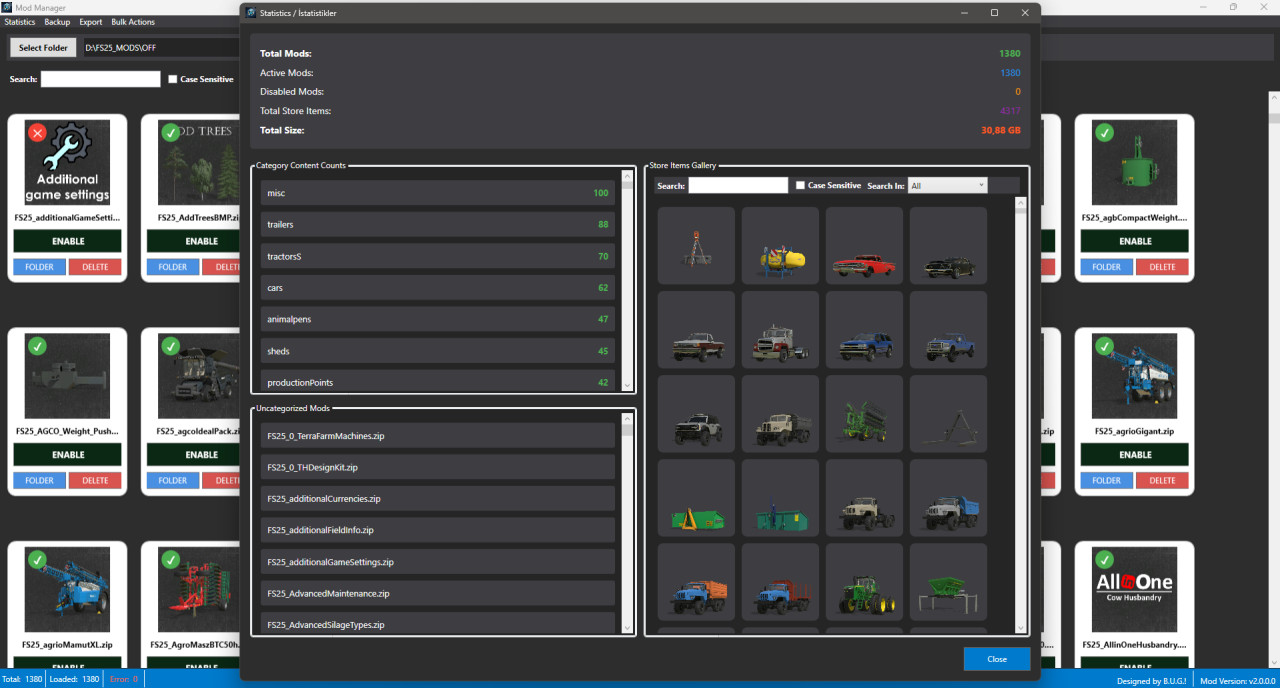Click the Store Items Gallery scrollbar
1280x688 pixels.
(x=1021, y=414)
